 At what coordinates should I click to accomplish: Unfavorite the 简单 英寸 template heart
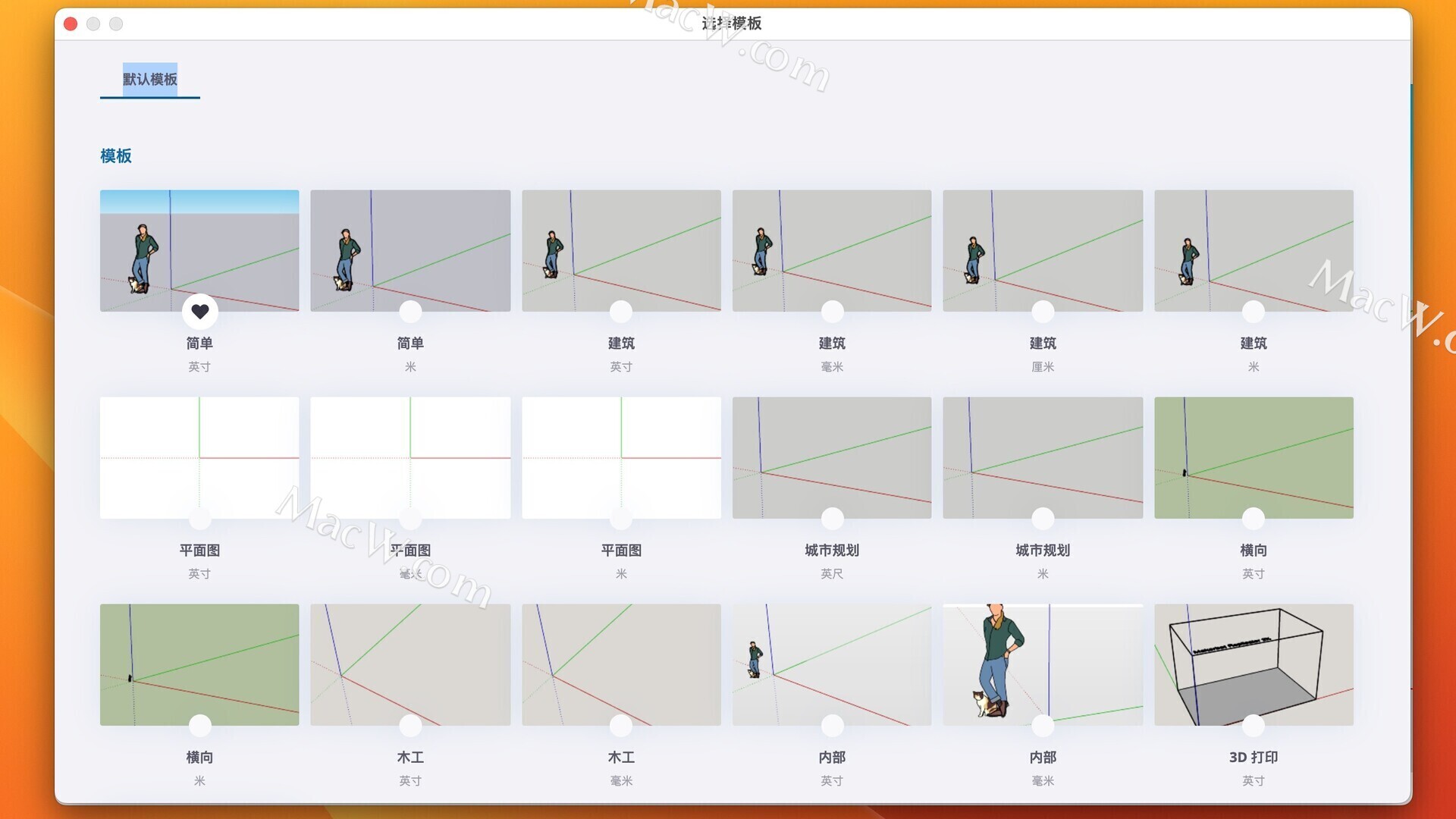pyautogui.click(x=200, y=311)
